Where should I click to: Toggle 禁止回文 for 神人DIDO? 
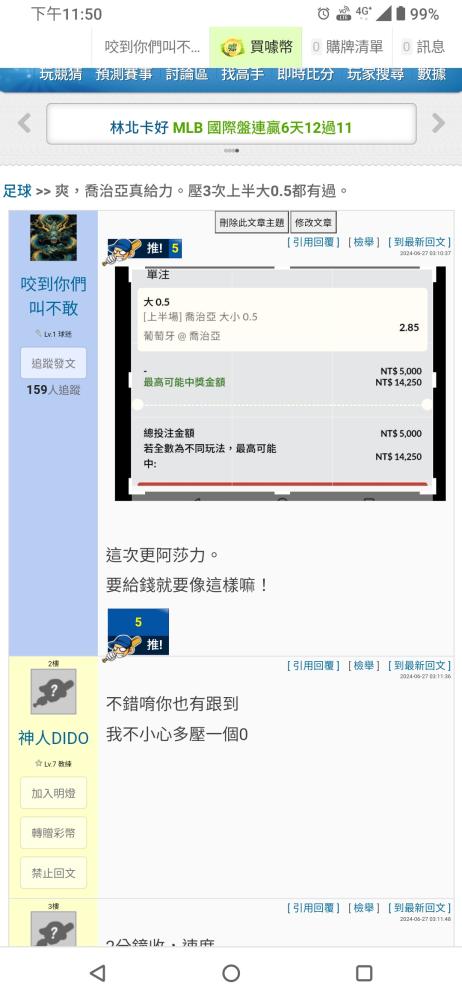point(53,872)
